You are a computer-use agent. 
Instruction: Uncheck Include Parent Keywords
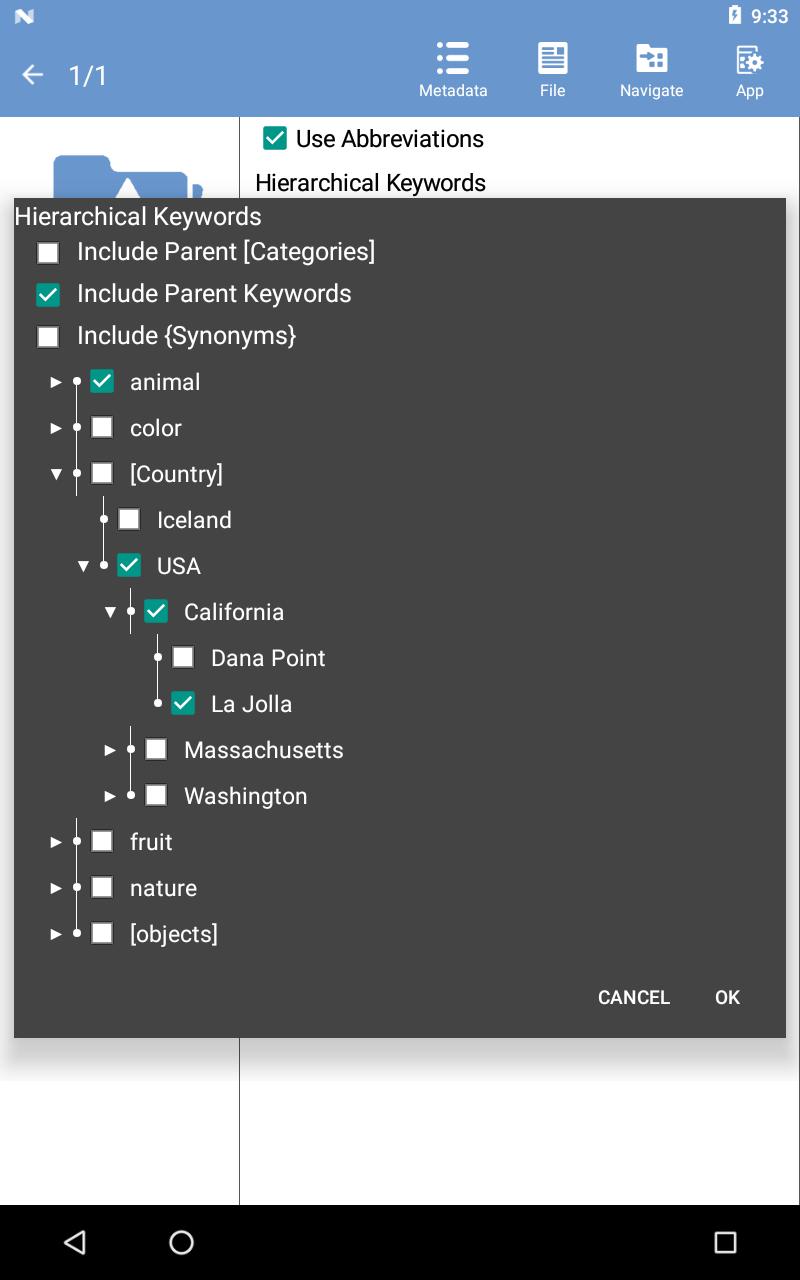tap(48, 295)
